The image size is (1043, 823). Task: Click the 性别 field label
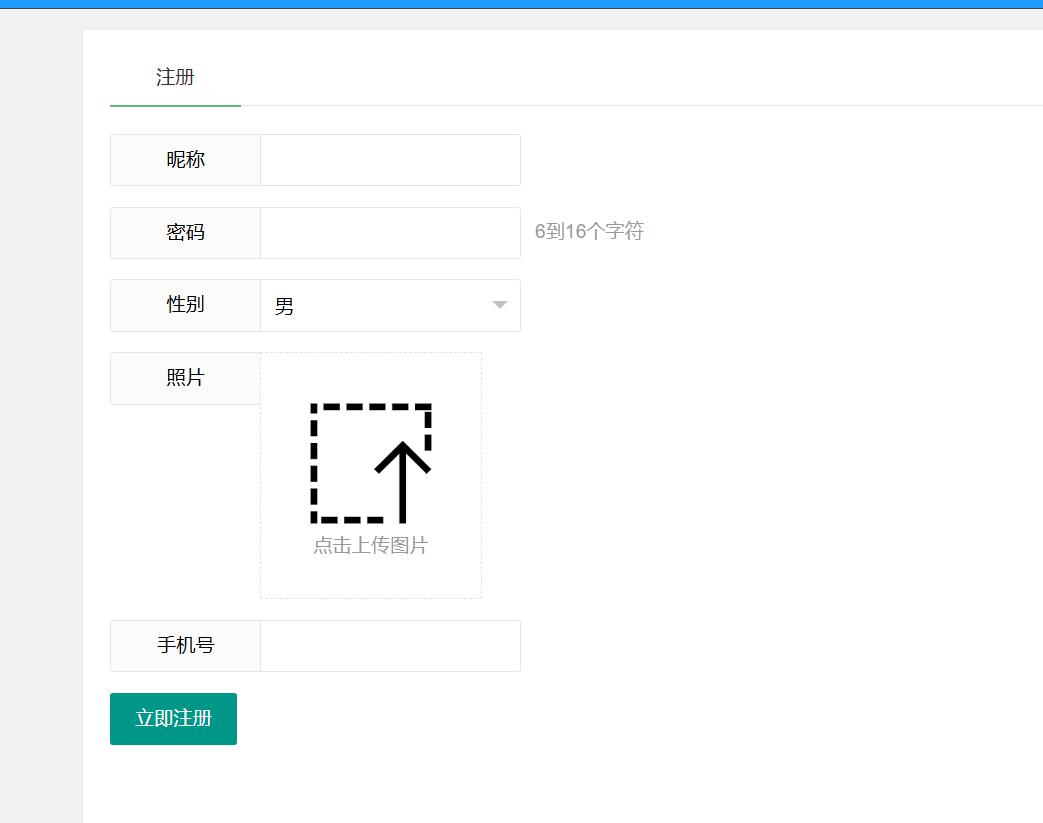coord(185,305)
